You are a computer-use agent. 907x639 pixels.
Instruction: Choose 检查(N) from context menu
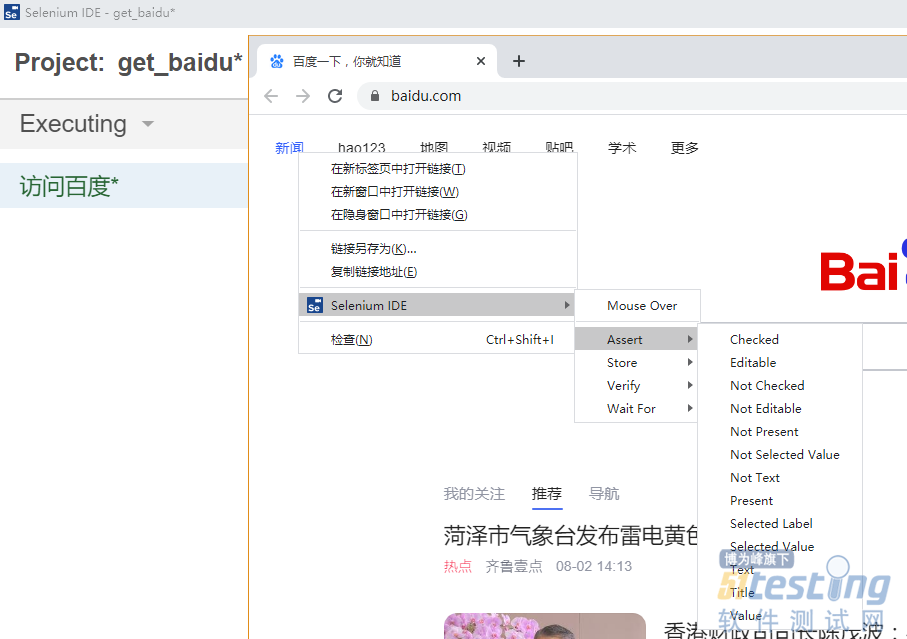438,339
